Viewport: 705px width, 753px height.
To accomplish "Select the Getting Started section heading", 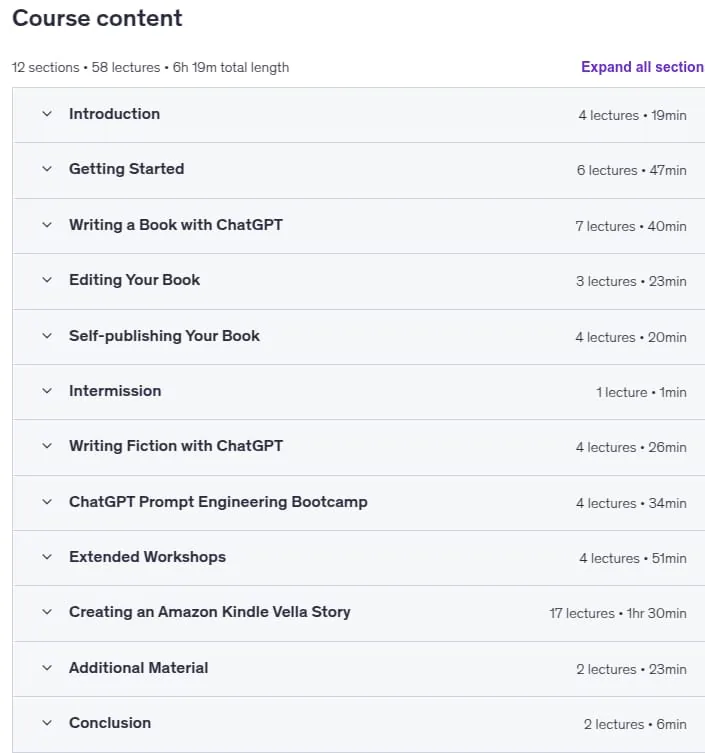I will tap(126, 169).
